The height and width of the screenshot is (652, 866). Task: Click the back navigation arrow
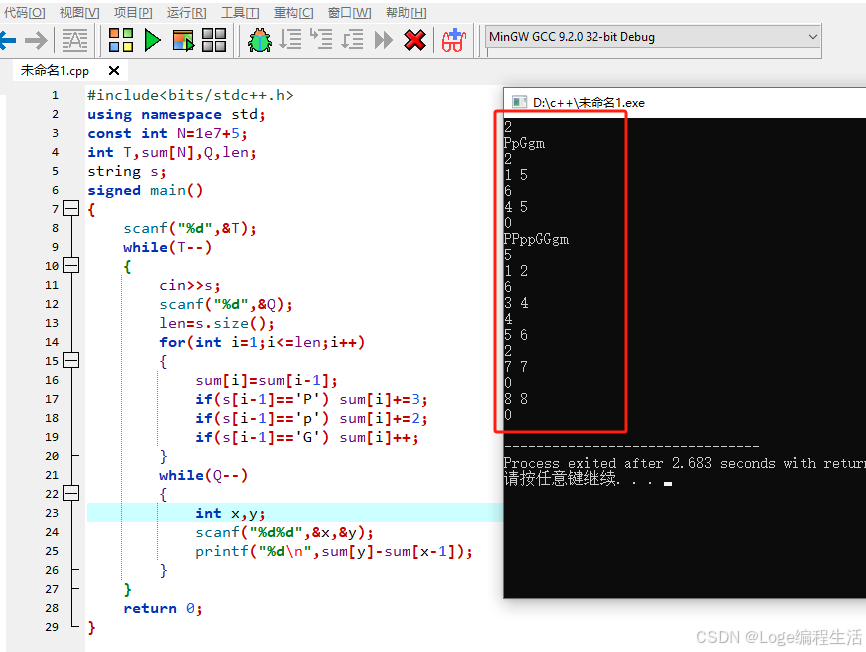click(x=8, y=40)
